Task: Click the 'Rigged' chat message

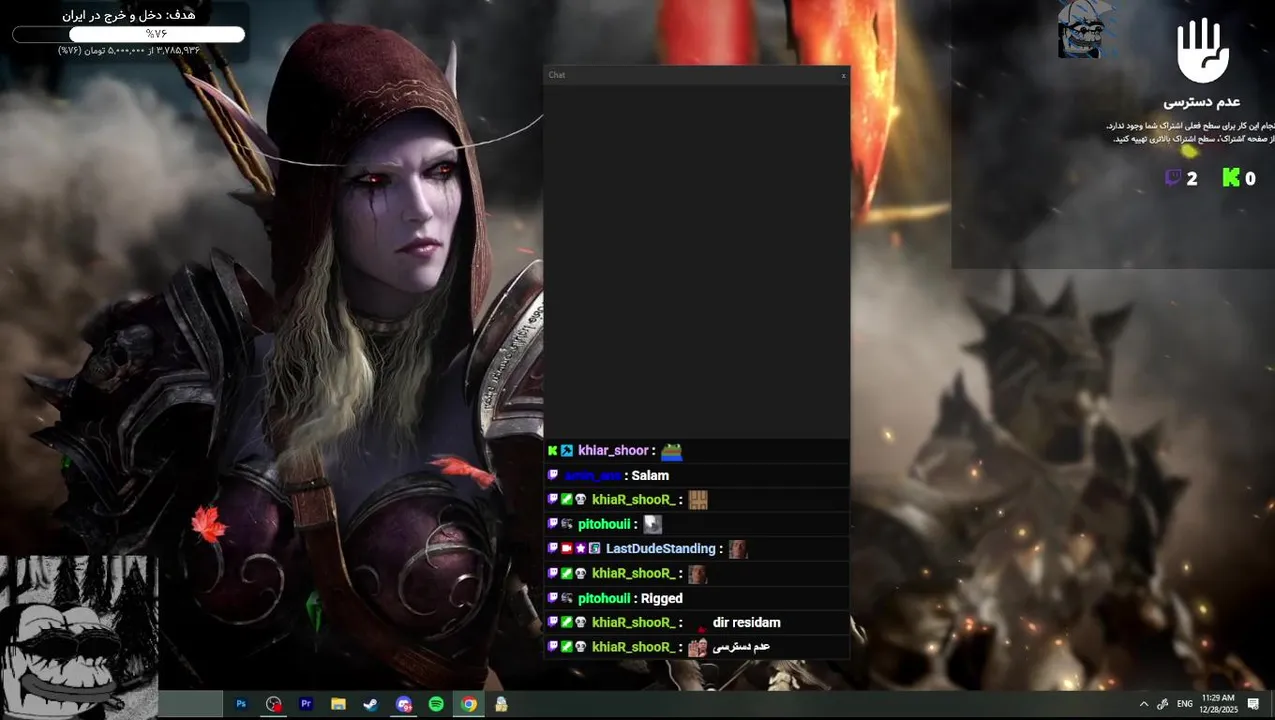Action: pyautogui.click(x=662, y=598)
